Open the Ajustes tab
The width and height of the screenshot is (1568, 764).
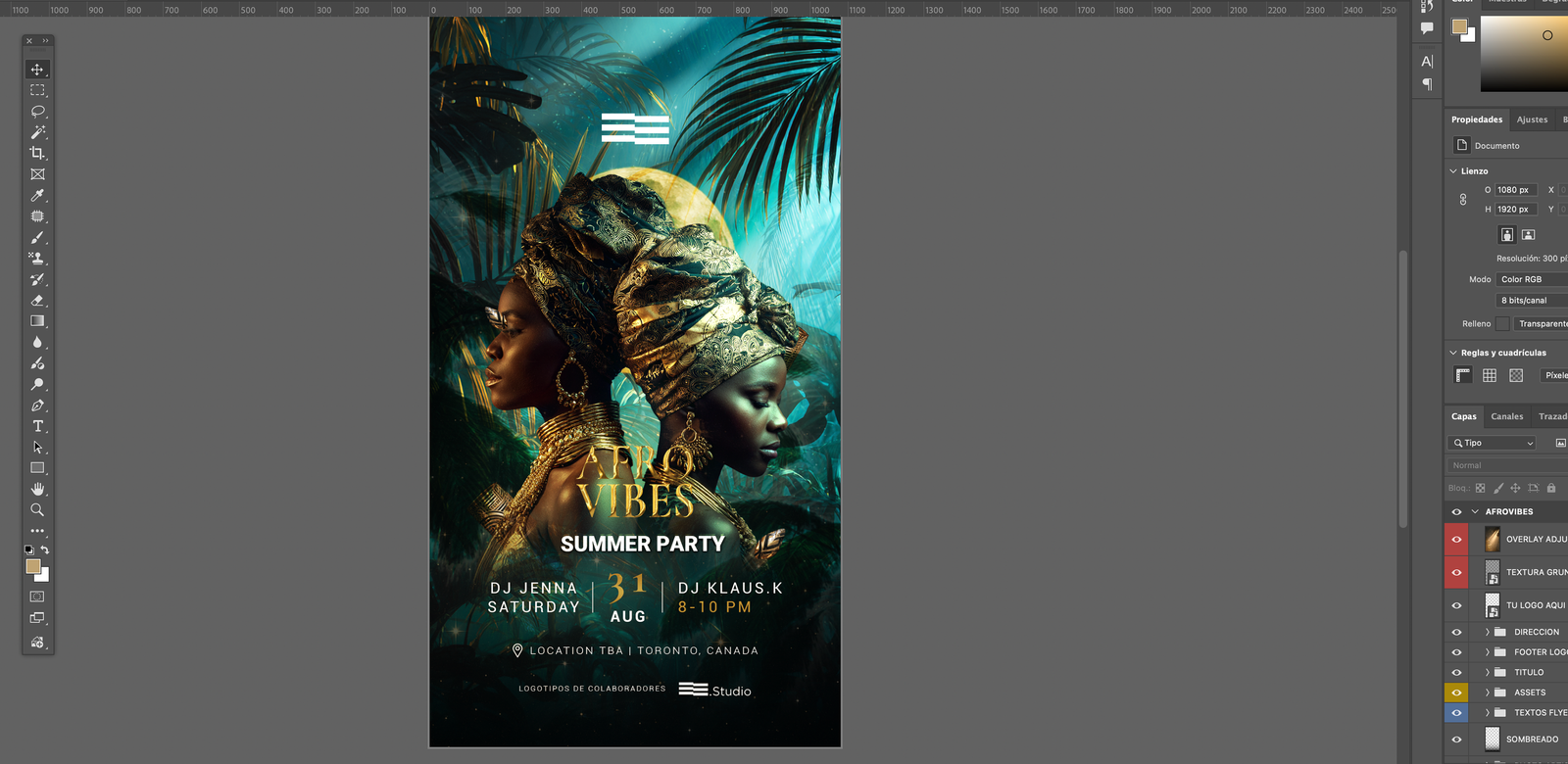click(1532, 120)
